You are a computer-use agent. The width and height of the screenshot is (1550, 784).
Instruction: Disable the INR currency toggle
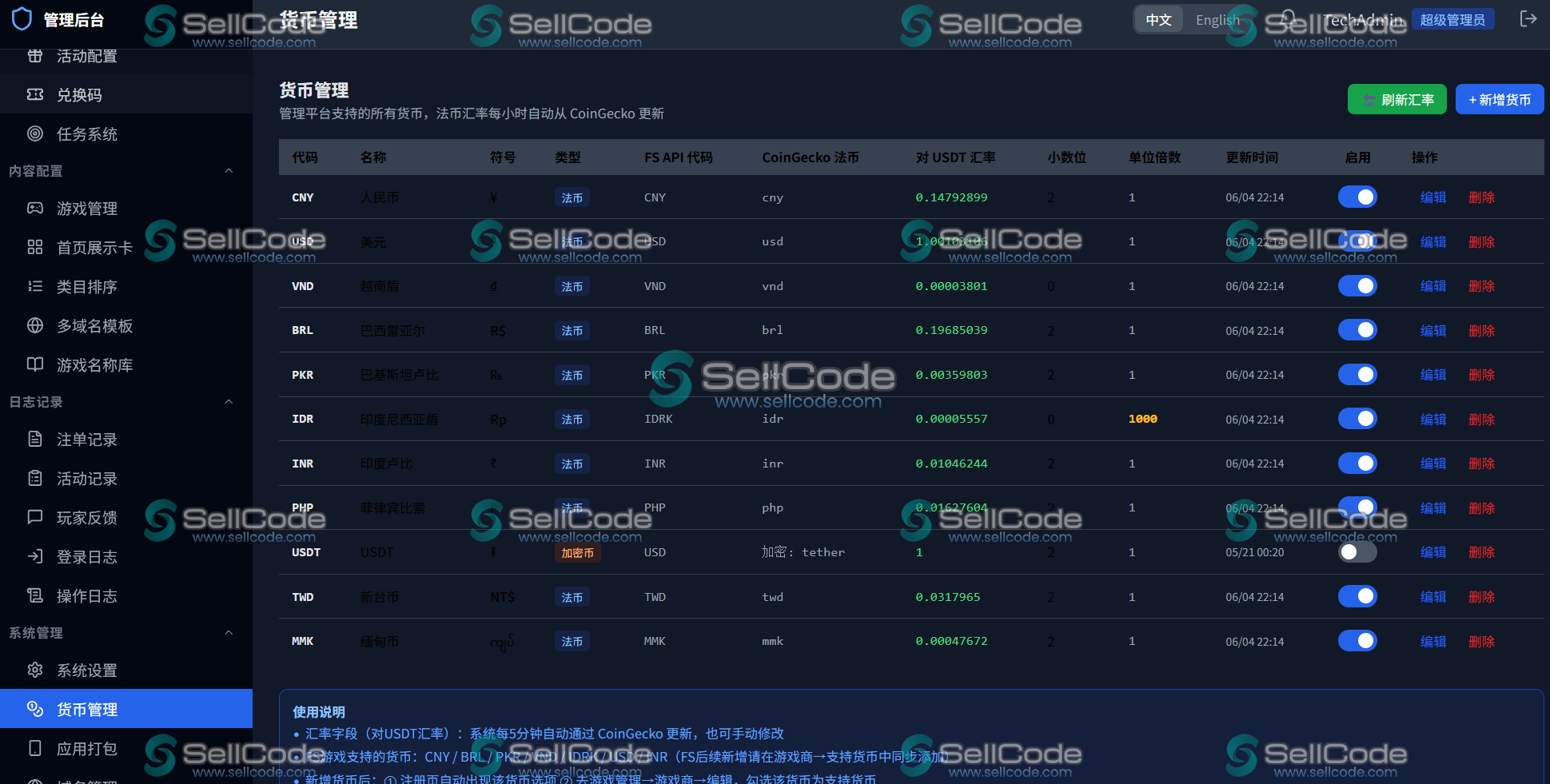pos(1357,463)
